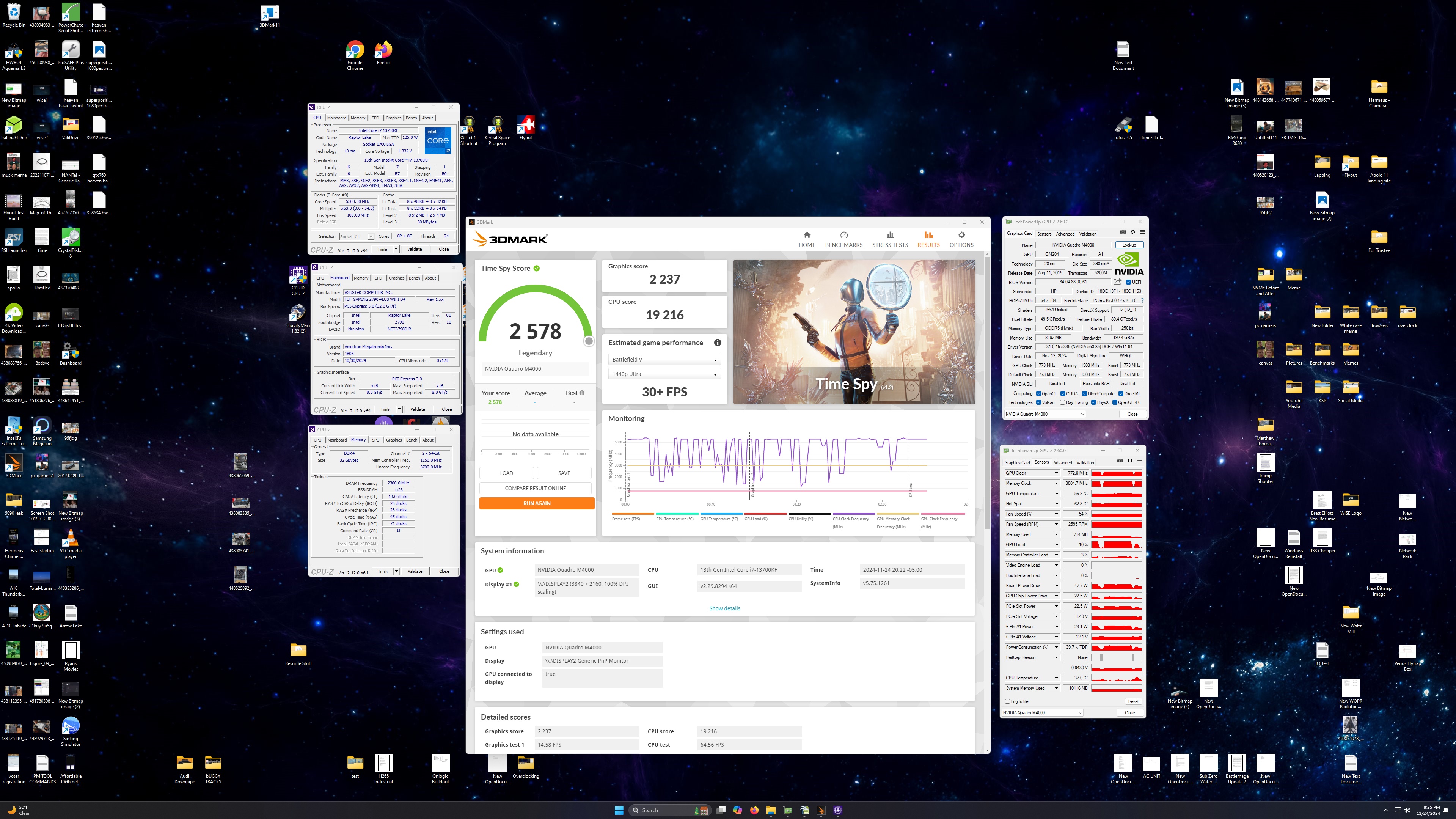1456x819 pixels.
Task: Enable Log to file in GPU-Z Sensors
Action: click(1007, 701)
